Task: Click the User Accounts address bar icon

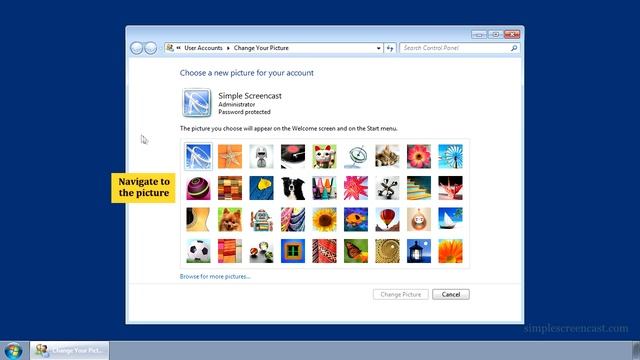Action: pos(170,48)
